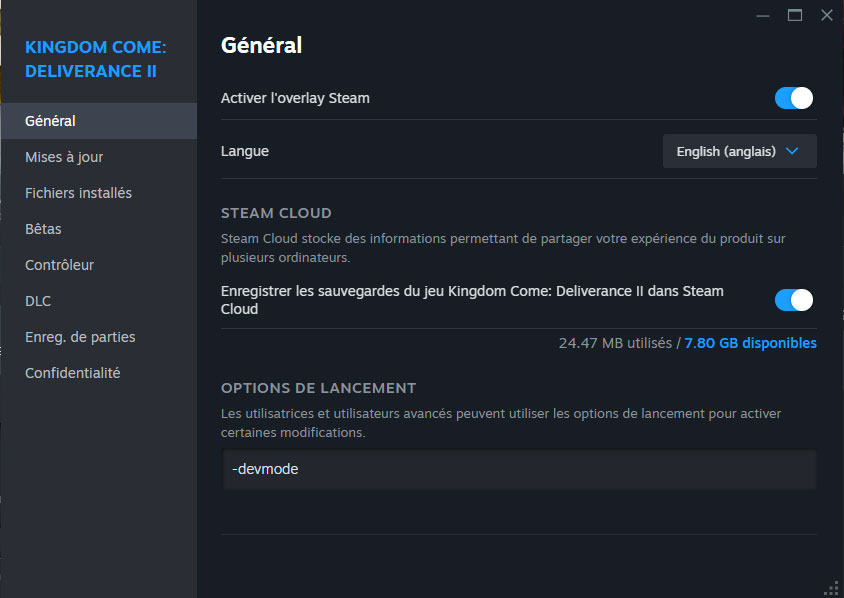This screenshot has height=598, width=844.
Task: Select the Général tab in sidebar
Action: pyautogui.click(x=99, y=121)
